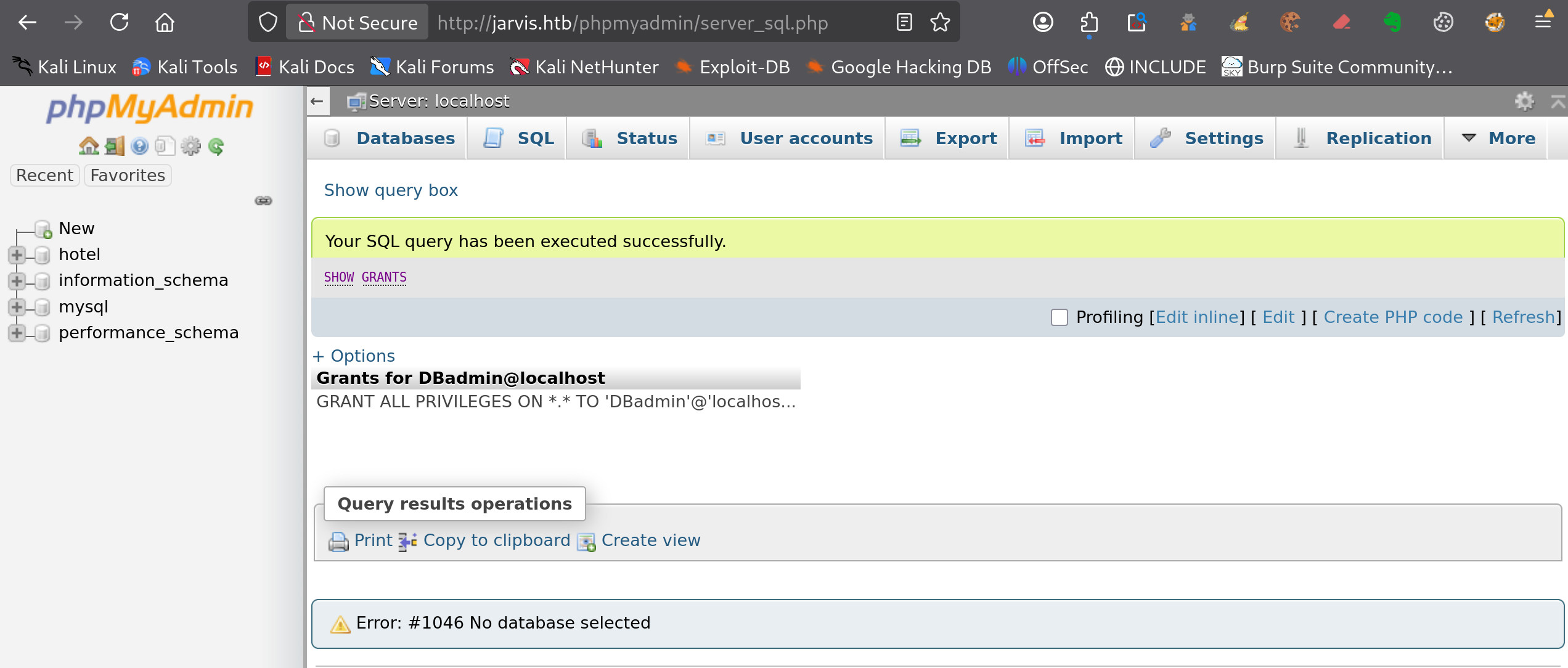Open the Firefox account icon
Viewport: 1568px width, 668px height.
(1043, 23)
